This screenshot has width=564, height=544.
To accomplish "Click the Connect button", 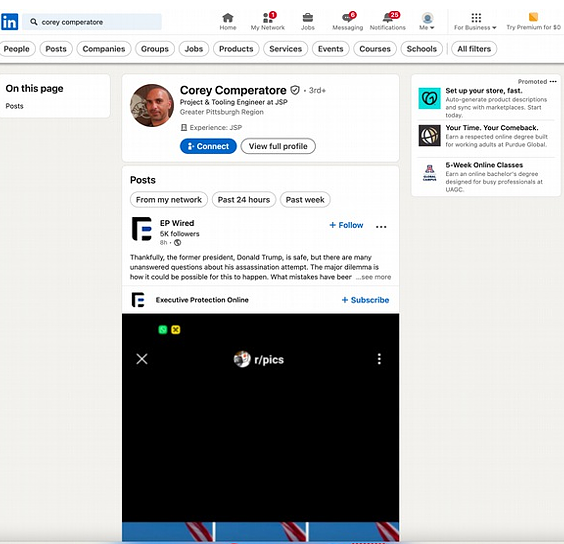I will point(208,146).
